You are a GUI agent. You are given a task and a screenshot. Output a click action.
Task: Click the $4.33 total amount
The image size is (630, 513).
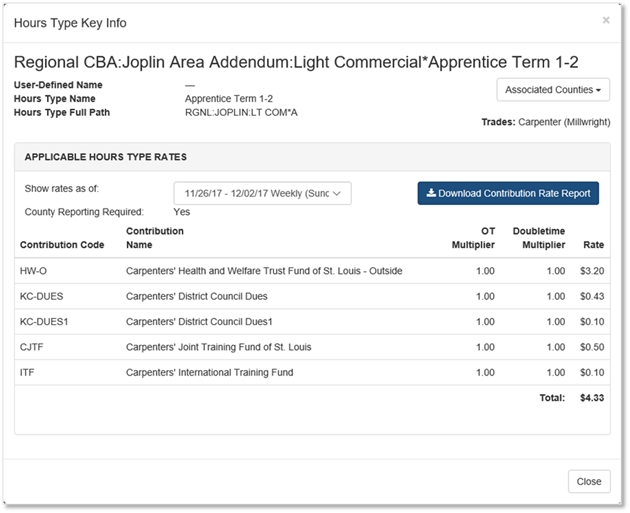pyautogui.click(x=591, y=398)
